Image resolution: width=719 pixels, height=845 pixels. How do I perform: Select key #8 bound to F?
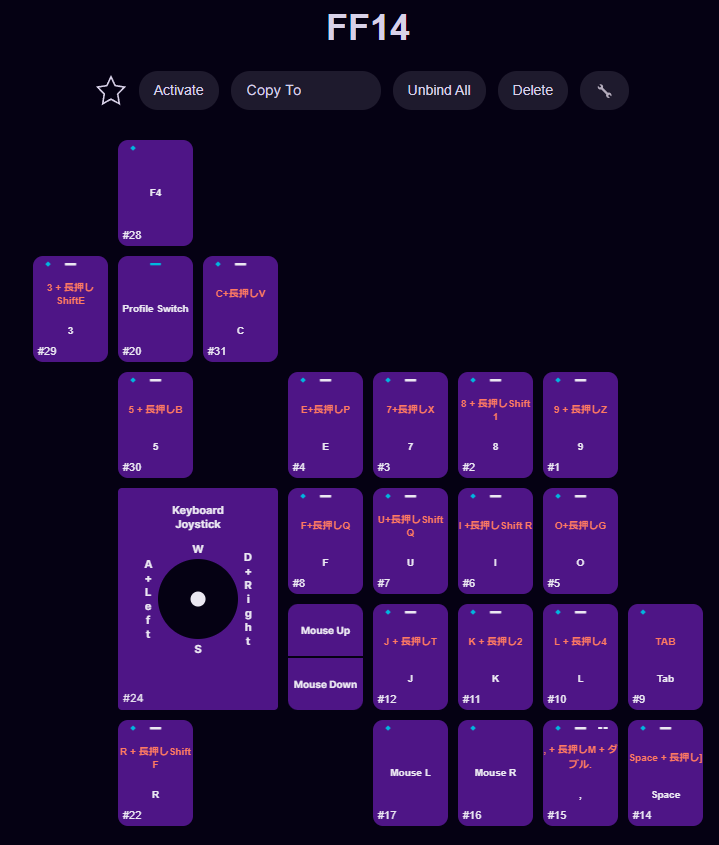tap(326, 541)
